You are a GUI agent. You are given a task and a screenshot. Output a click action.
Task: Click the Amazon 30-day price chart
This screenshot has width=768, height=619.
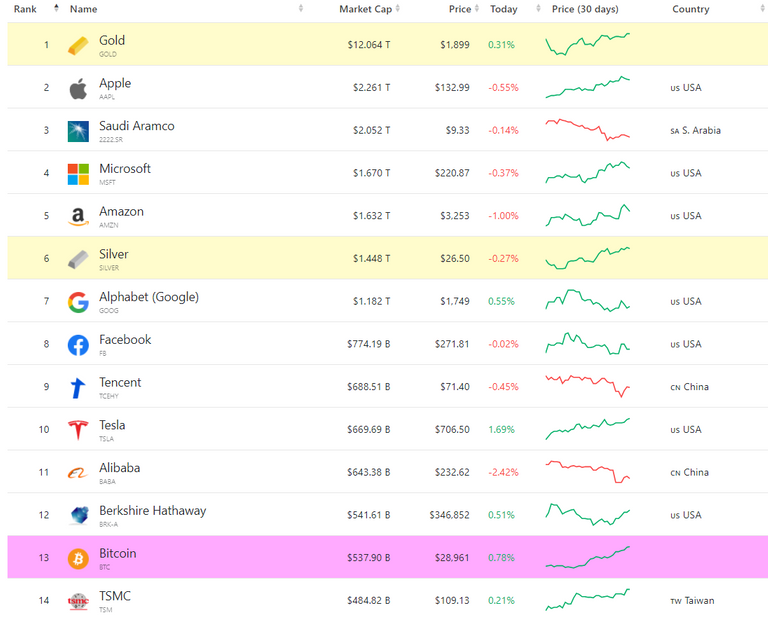coord(588,215)
